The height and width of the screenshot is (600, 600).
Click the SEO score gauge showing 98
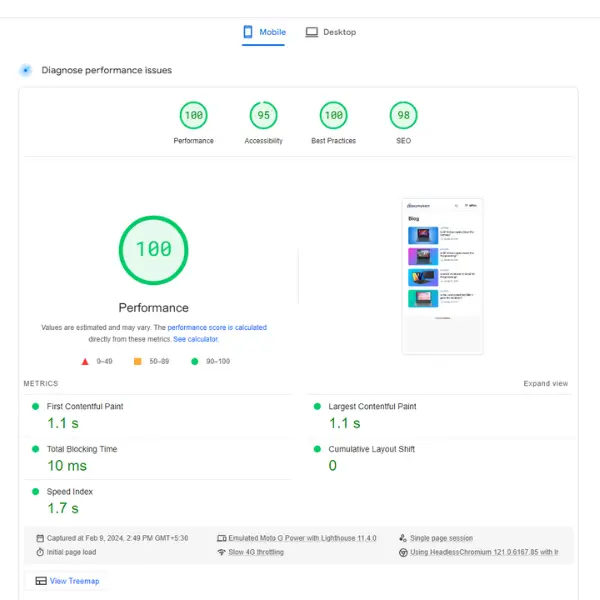(403, 116)
